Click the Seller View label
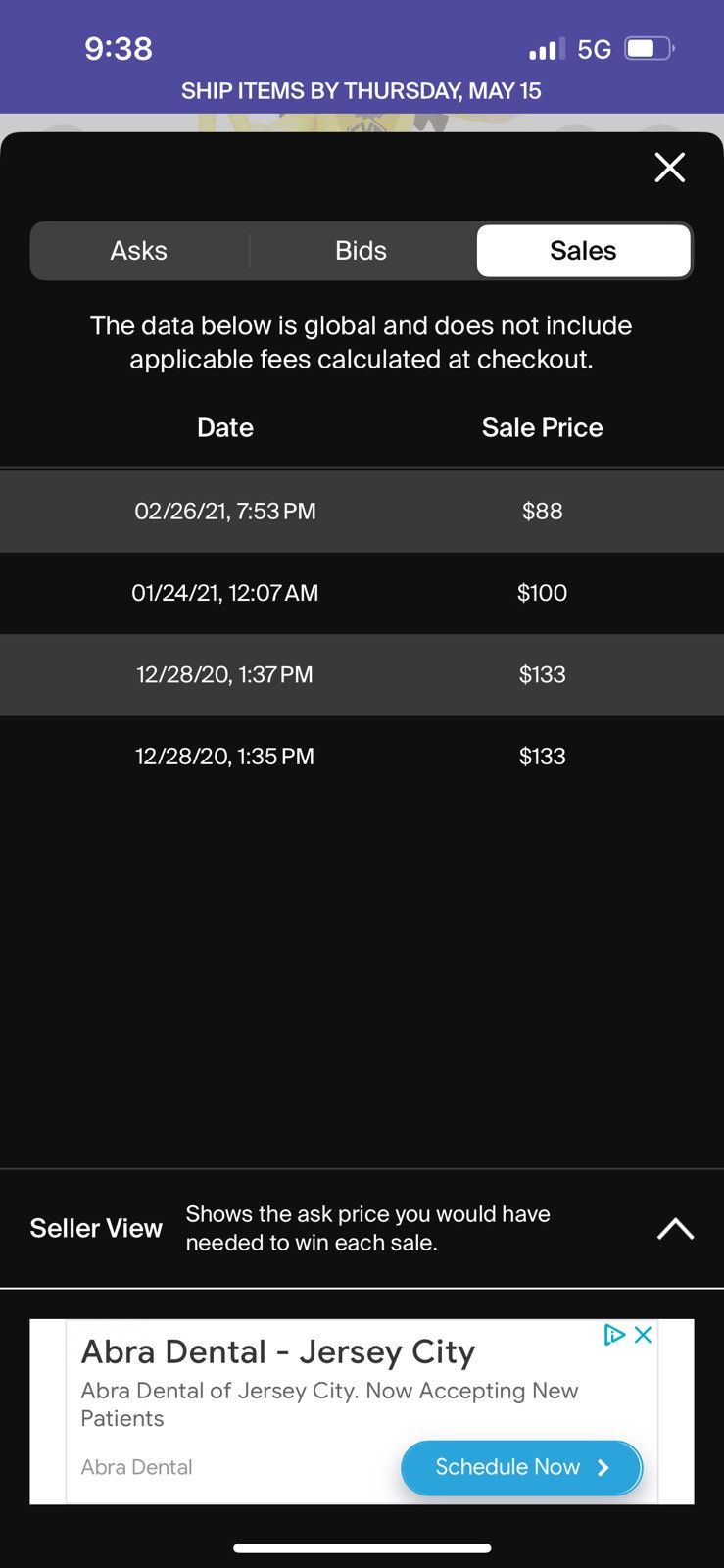Viewport: 724px width, 1568px height. point(96,1228)
